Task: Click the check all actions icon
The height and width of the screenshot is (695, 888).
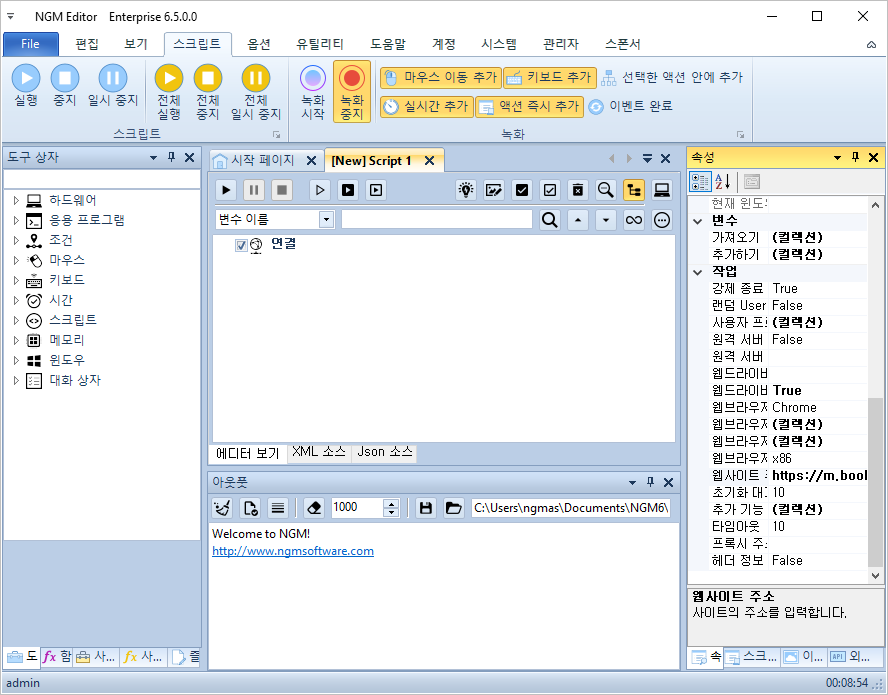Action: tap(522, 190)
